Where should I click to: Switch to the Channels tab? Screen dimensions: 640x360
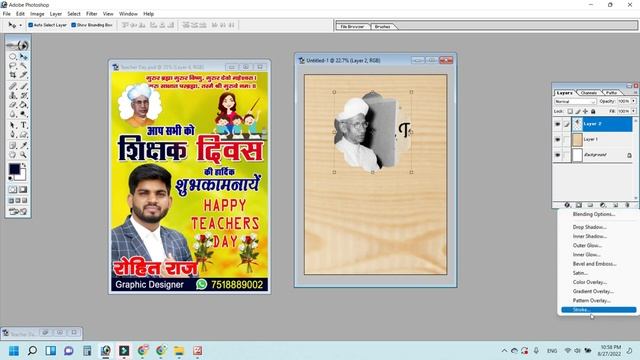point(589,93)
